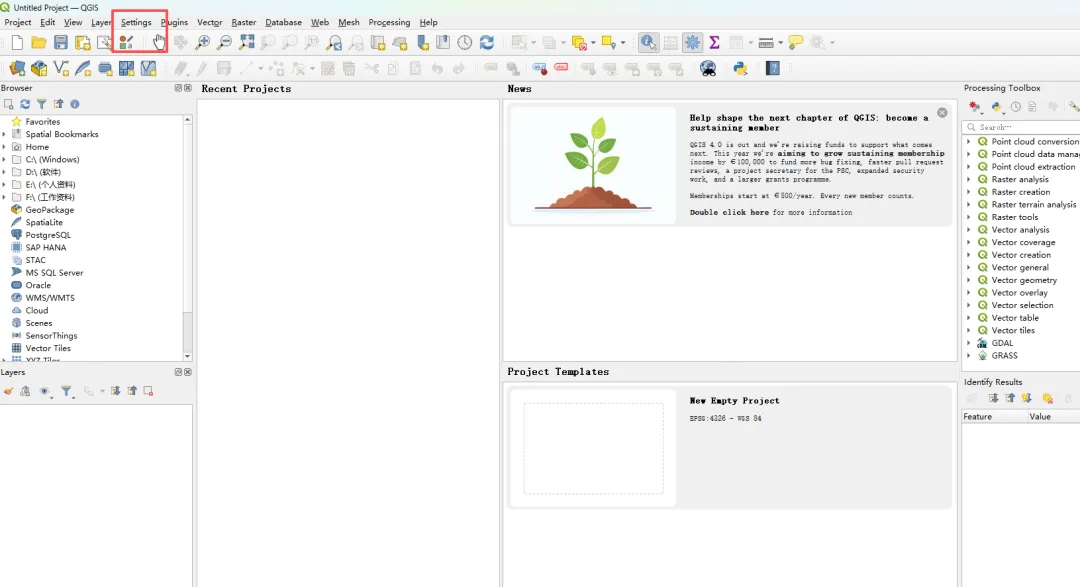1080x587 pixels.
Task: Open the metasearch globe binoculars icon
Action: click(708, 68)
